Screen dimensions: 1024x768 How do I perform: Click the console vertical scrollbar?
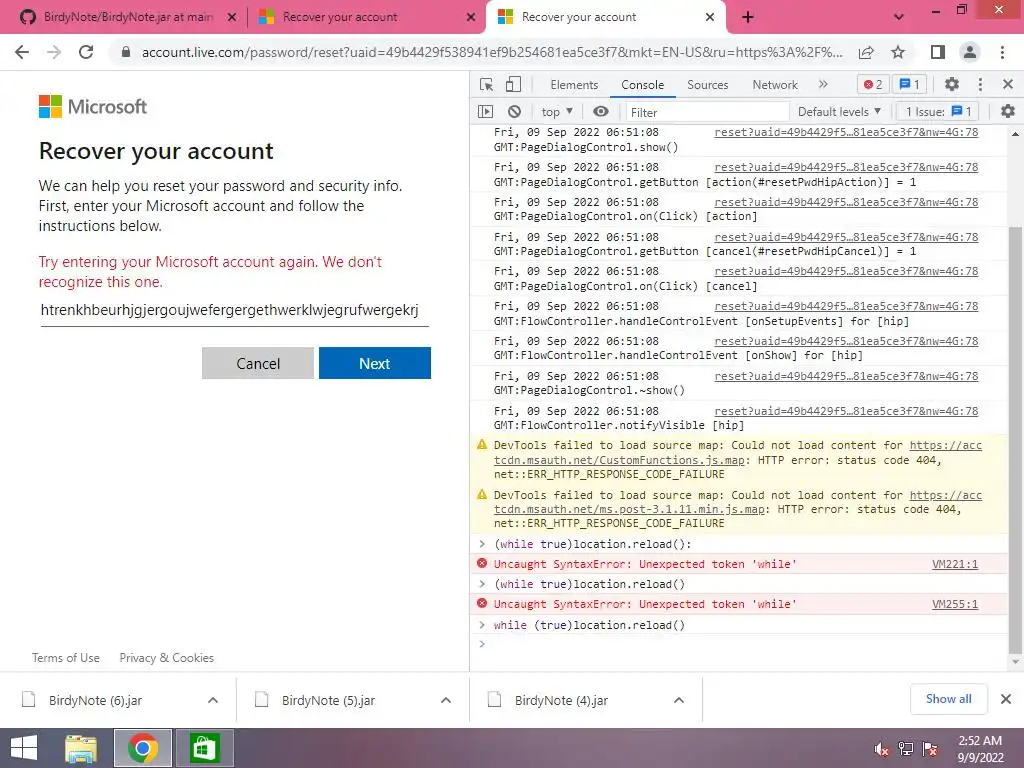1014,439
